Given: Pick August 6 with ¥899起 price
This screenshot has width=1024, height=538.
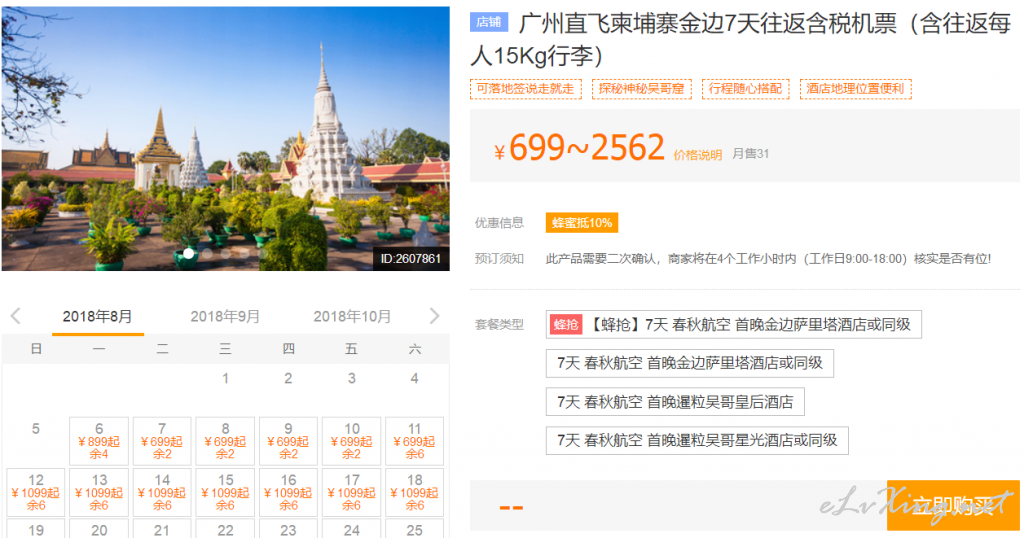Looking at the screenshot, I should click(x=99, y=441).
